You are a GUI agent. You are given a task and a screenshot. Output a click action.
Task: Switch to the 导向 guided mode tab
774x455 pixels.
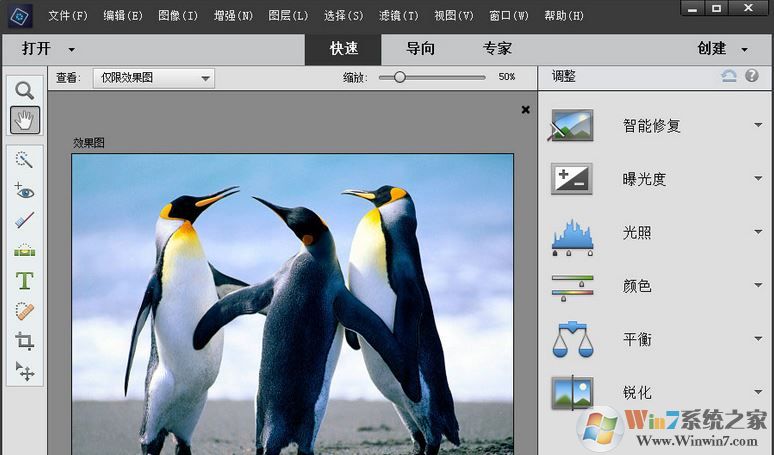click(420, 49)
